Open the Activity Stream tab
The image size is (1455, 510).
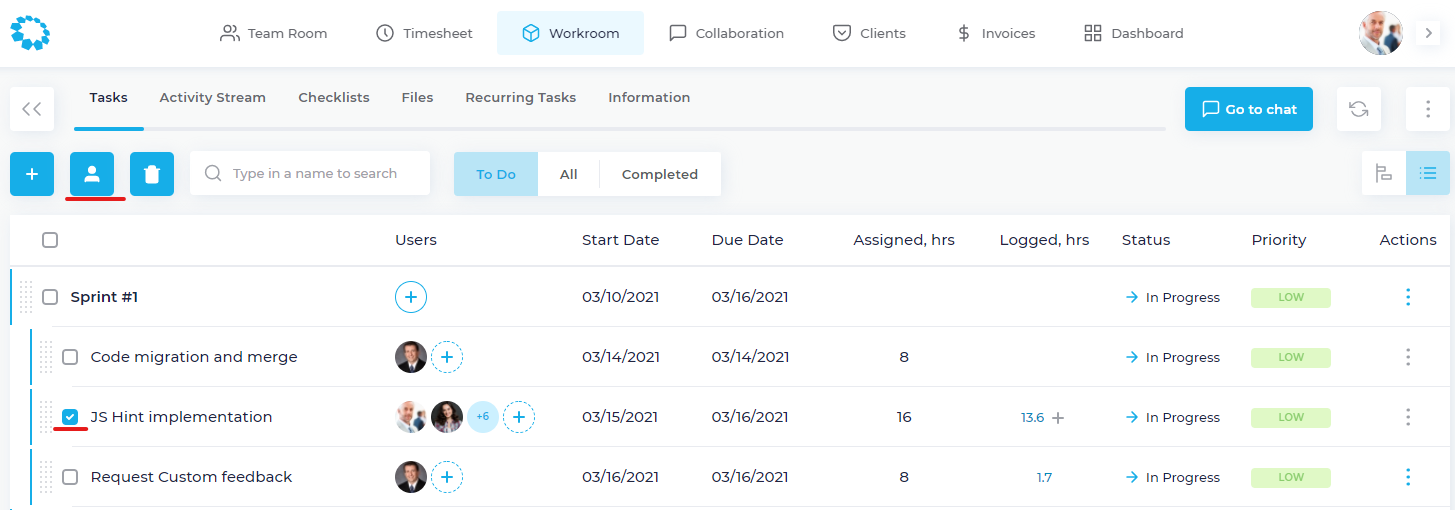pyautogui.click(x=212, y=98)
